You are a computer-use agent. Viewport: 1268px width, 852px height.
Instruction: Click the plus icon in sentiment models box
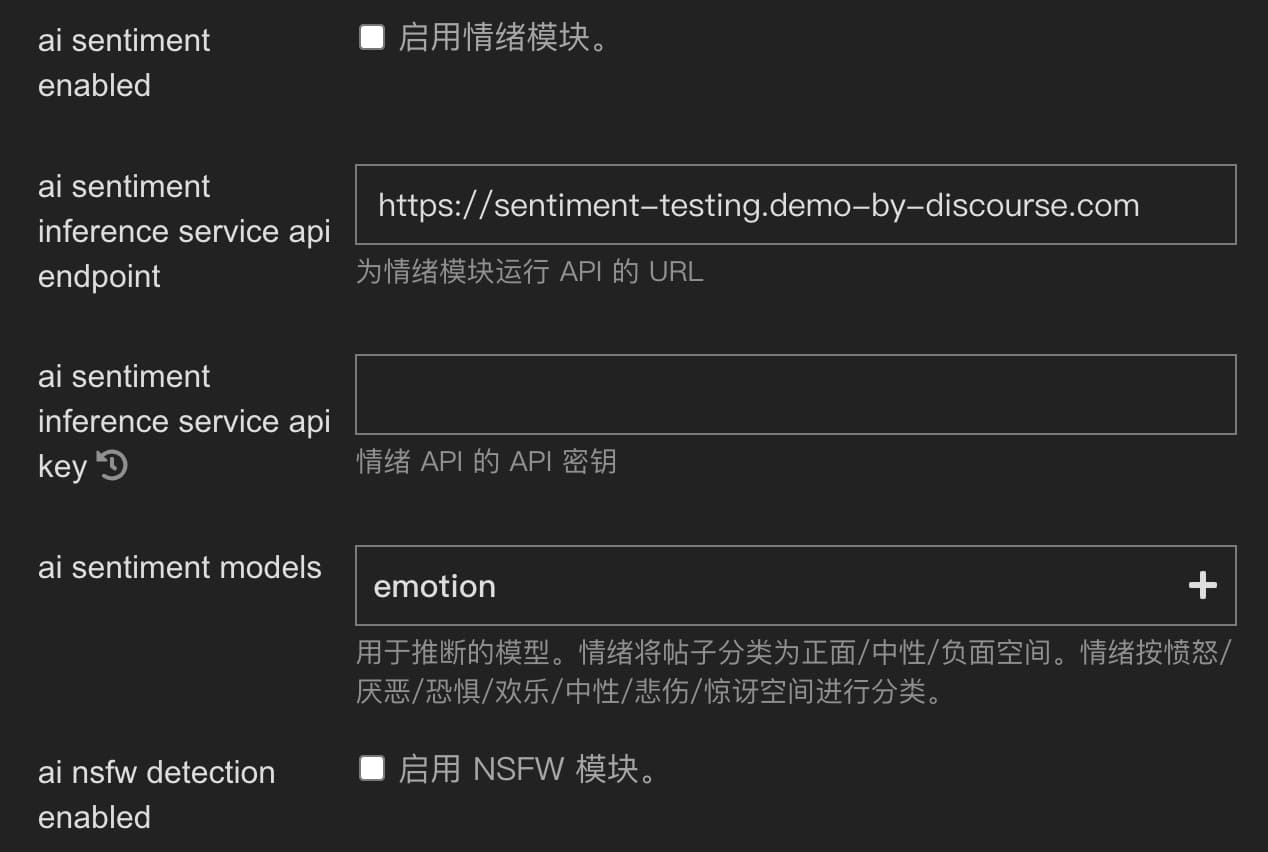click(1202, 585)
